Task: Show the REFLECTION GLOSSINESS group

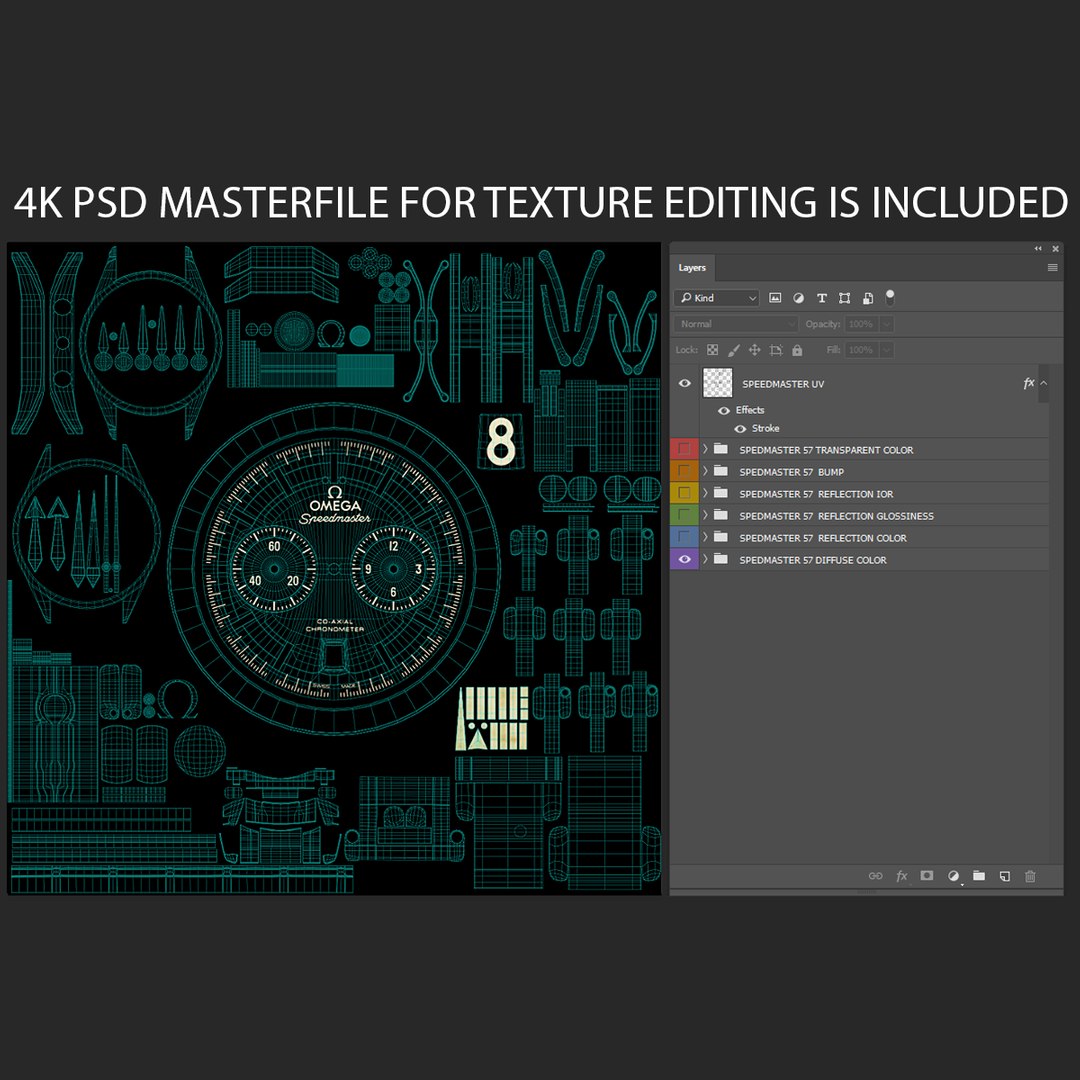Action: 684,515
